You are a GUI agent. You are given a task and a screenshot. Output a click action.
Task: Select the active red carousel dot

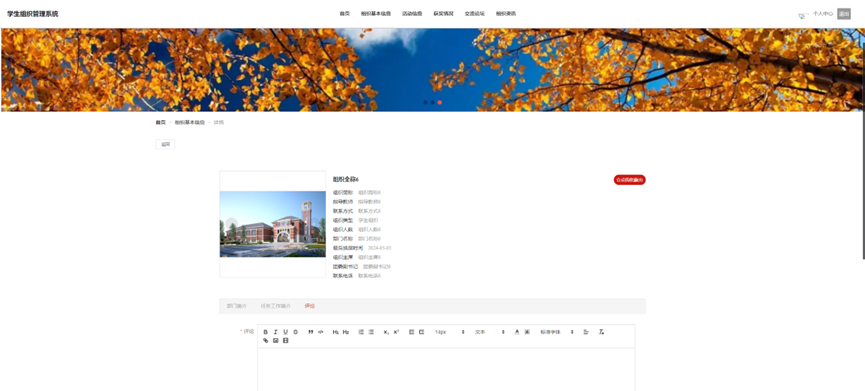440,102
